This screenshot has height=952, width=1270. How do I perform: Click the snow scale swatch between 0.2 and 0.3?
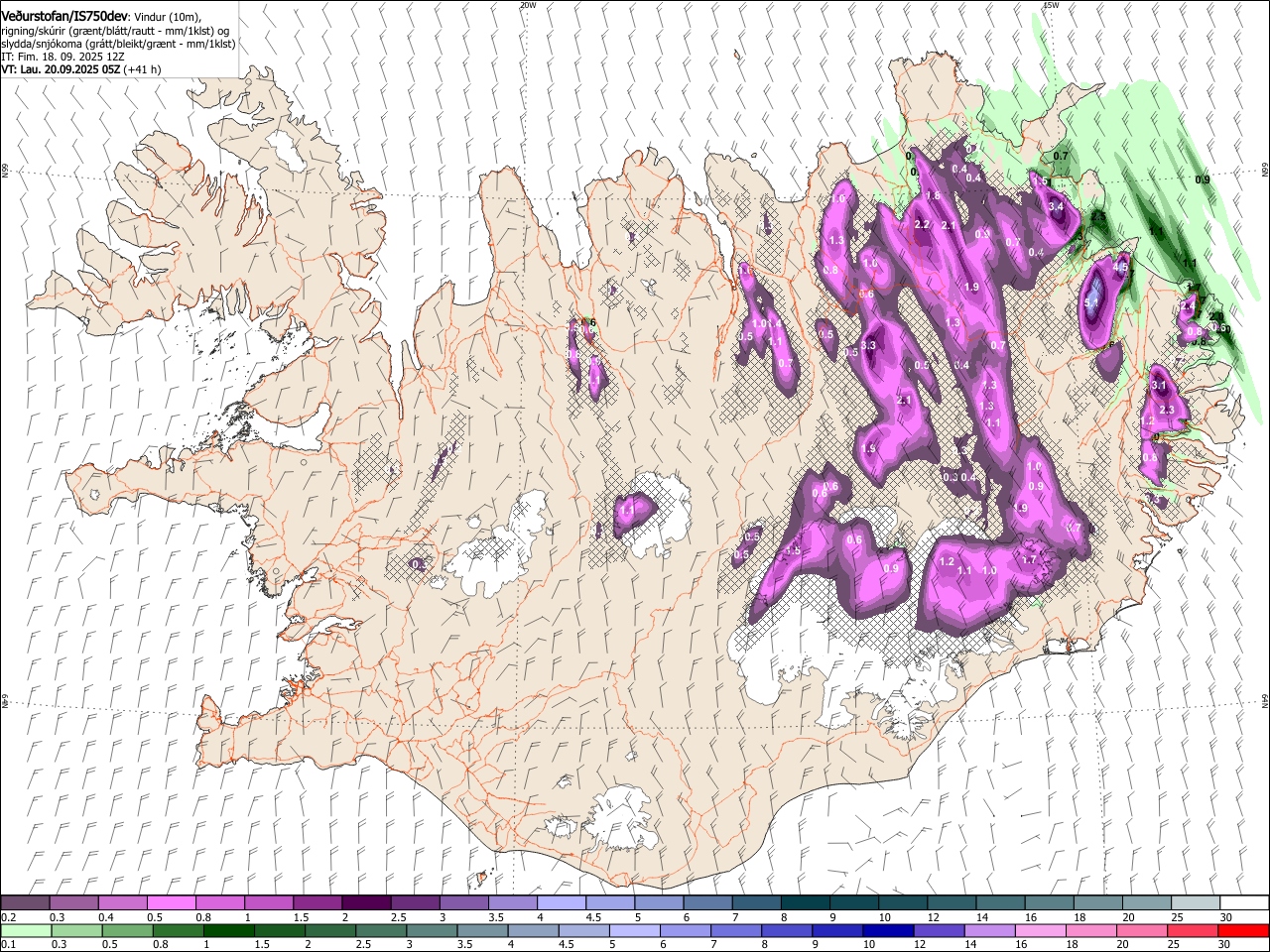(x=26, y=903)
